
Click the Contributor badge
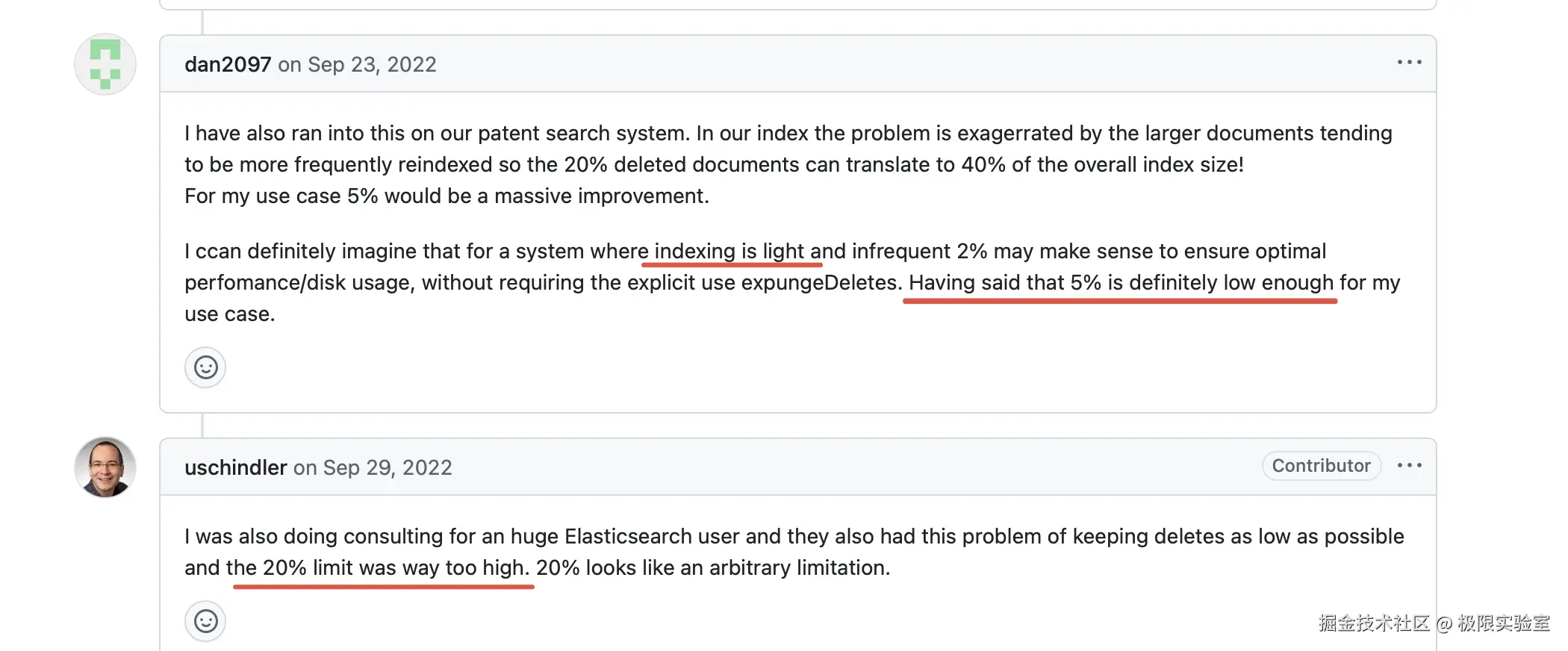[1321, 466]
